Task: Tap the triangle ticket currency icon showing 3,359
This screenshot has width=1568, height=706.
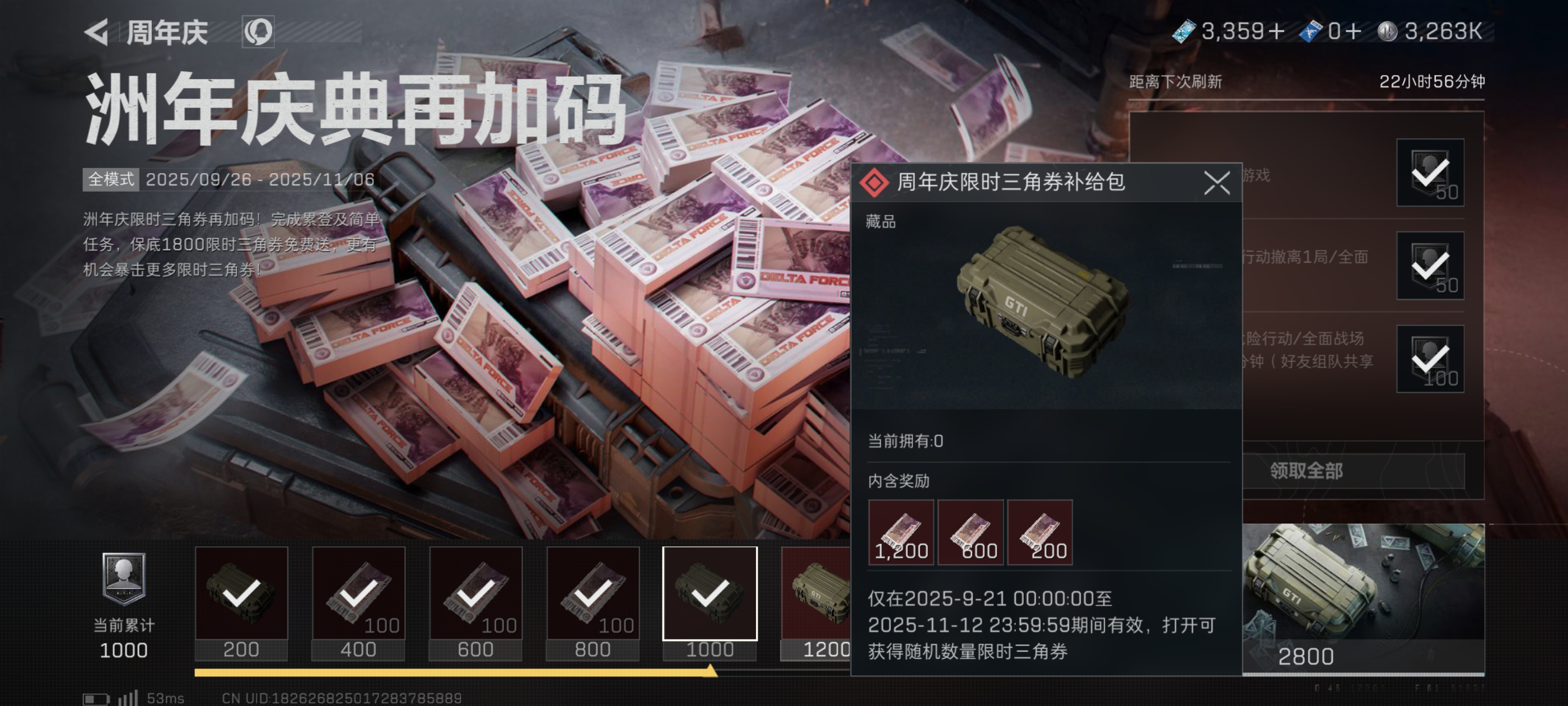Action: click(x=1184, y=31)
